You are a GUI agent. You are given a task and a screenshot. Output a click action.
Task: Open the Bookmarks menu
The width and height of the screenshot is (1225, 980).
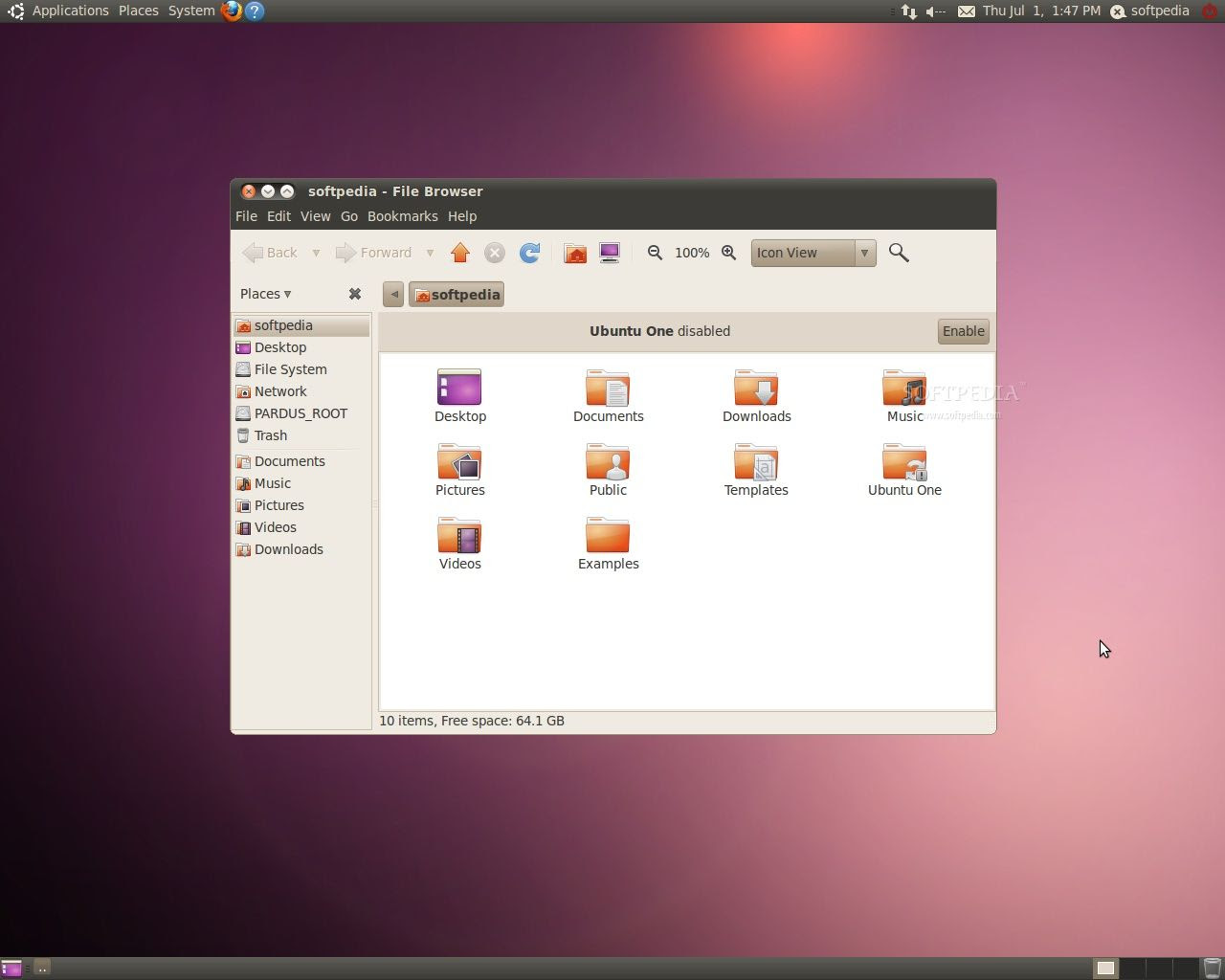(402, 216)
